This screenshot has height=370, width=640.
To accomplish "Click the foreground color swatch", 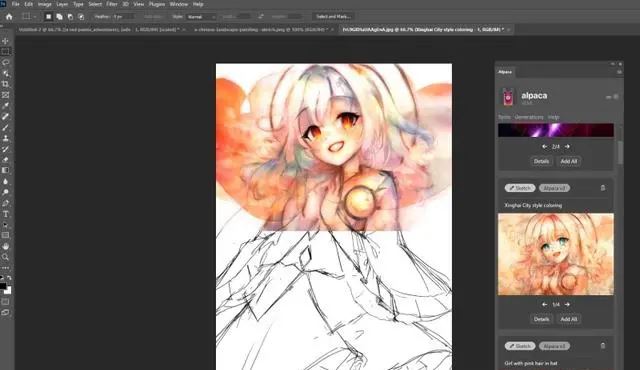I will pos(3,286).
